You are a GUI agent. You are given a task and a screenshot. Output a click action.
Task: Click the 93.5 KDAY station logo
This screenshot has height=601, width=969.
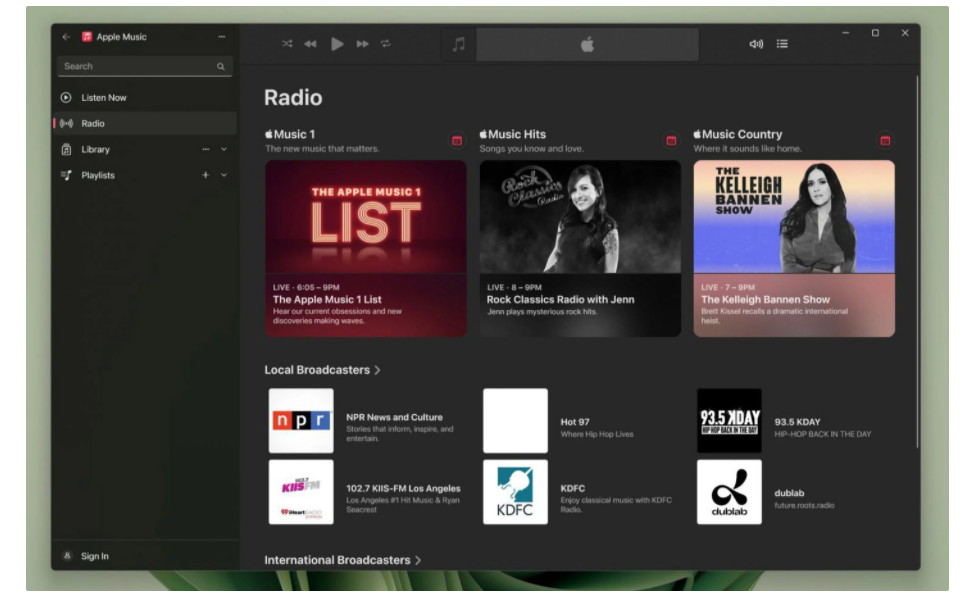(x=729, y=421)
